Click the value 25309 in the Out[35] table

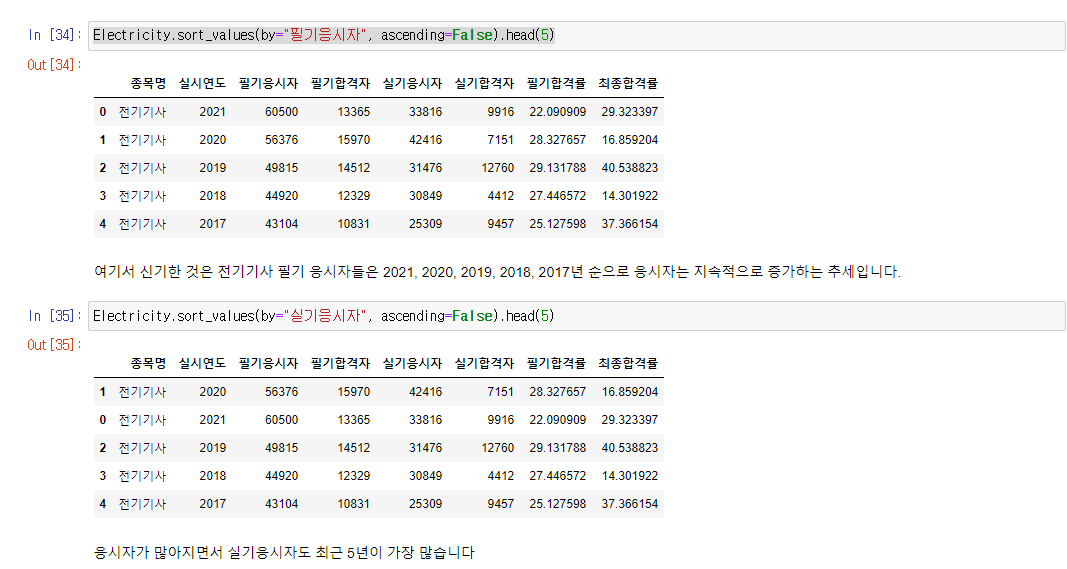(x=425, y=504)
